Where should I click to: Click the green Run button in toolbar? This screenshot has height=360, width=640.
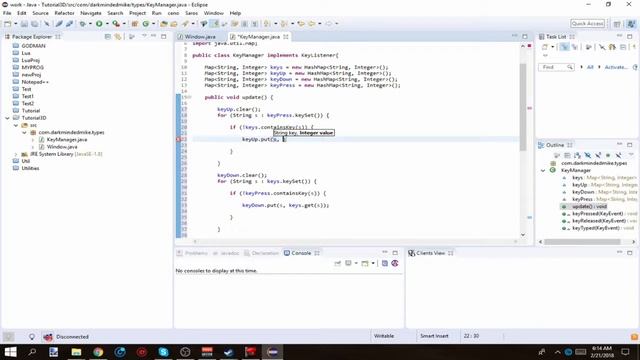[x=99, y=24]
